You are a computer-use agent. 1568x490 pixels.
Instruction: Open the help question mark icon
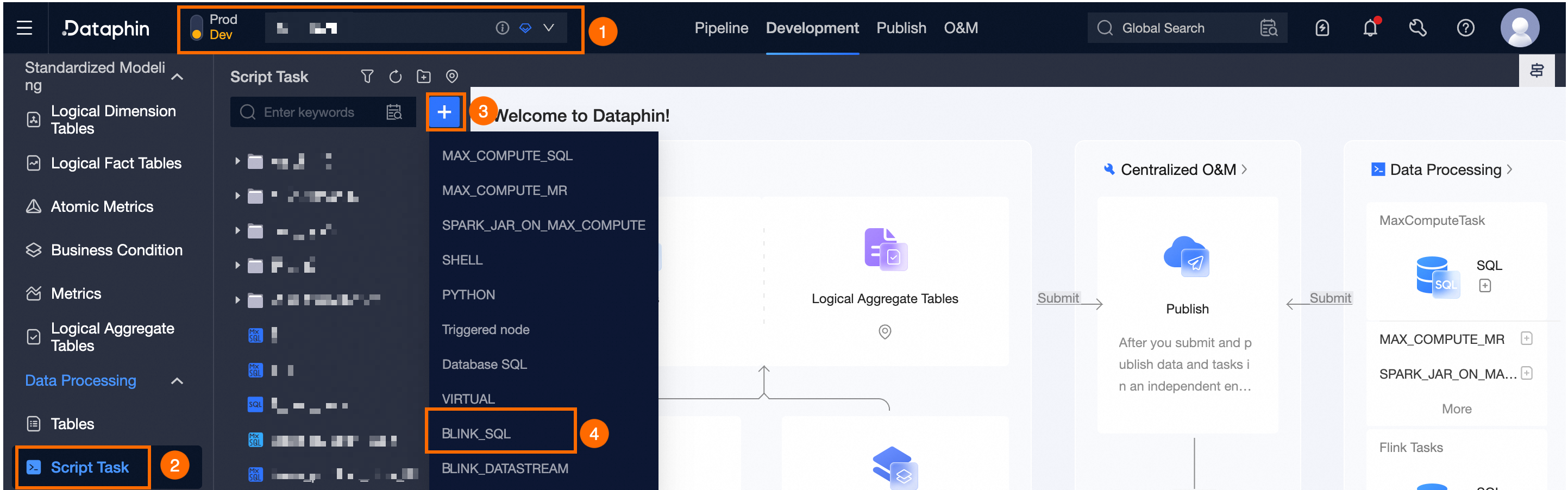click(x=1466, y=28)
